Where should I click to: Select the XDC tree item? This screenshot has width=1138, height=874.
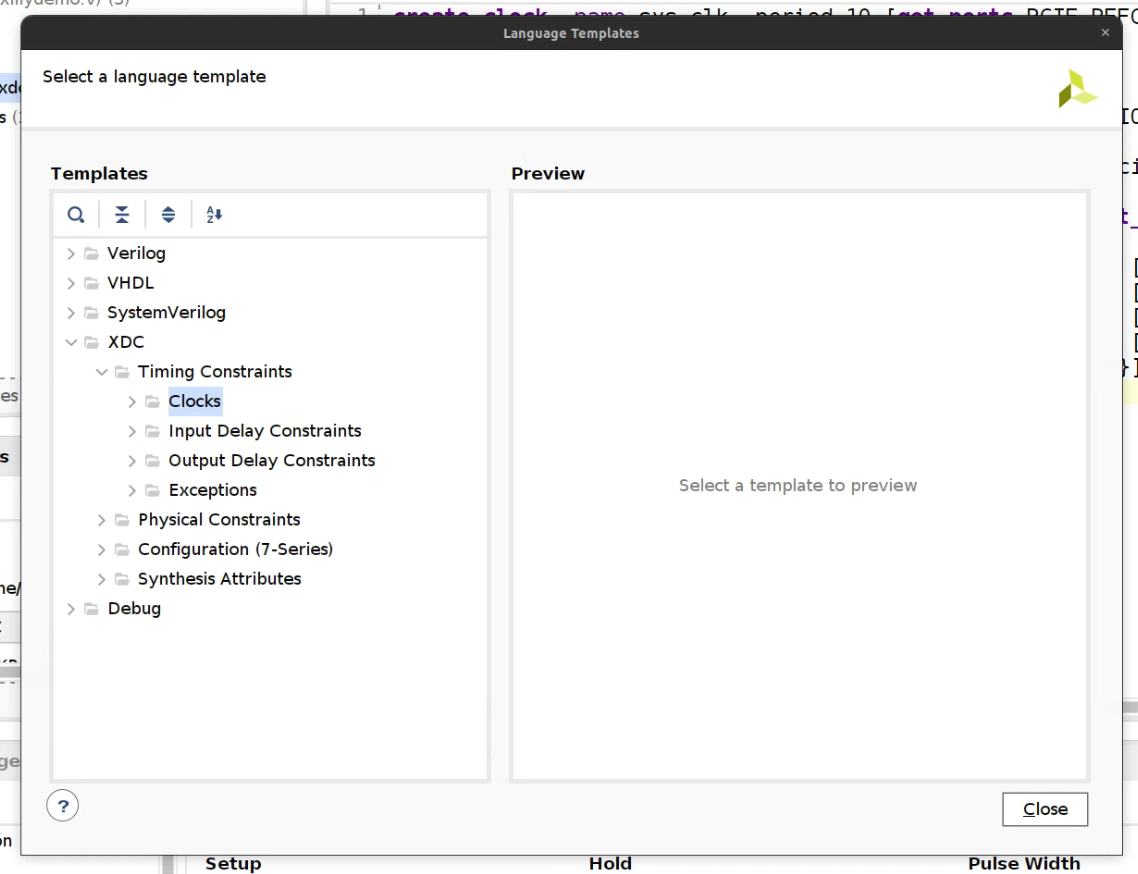(126, 342)
